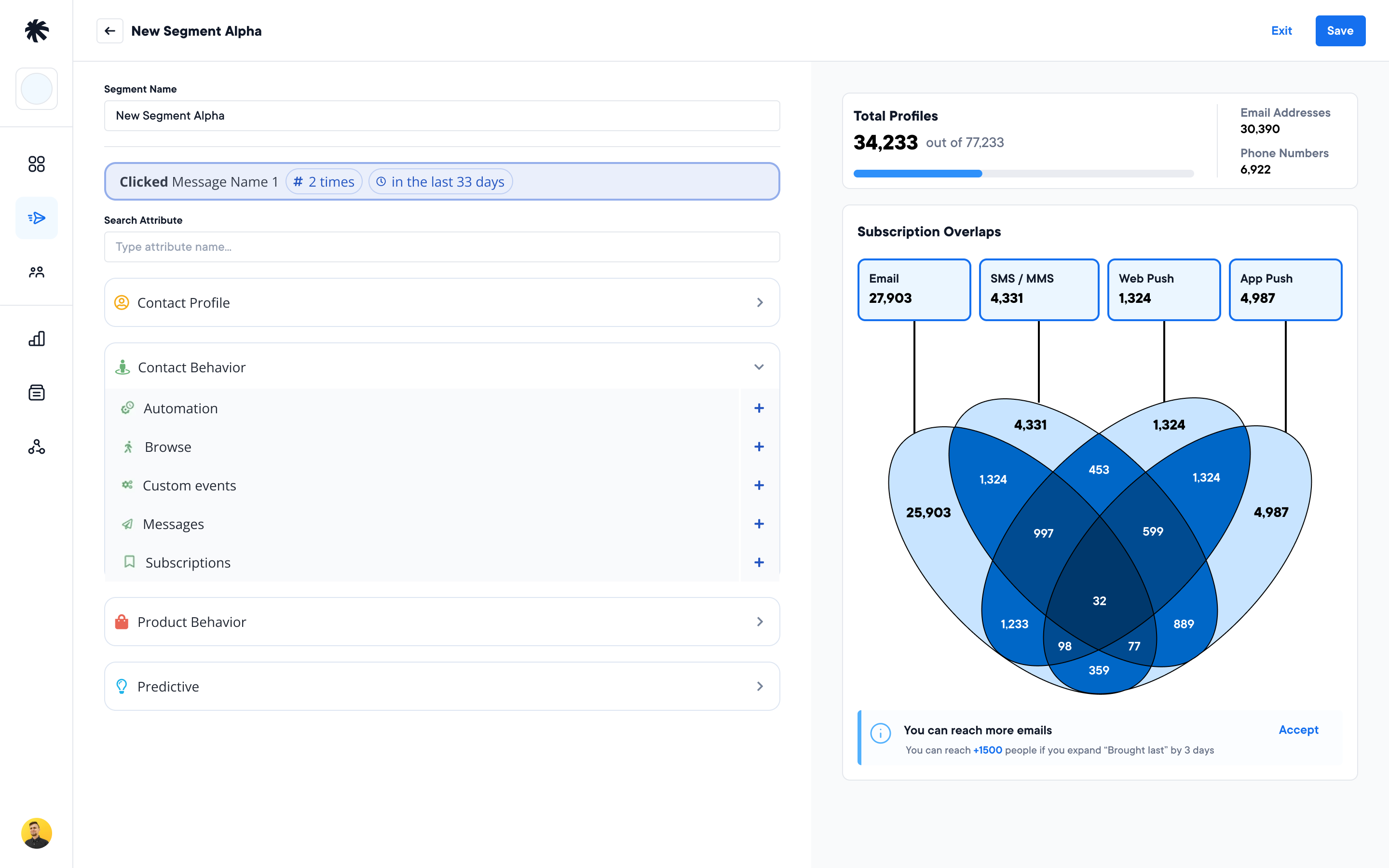The image size is (1389, 868).
Task: Click the Custom events icon
Action: pos(127,485)
